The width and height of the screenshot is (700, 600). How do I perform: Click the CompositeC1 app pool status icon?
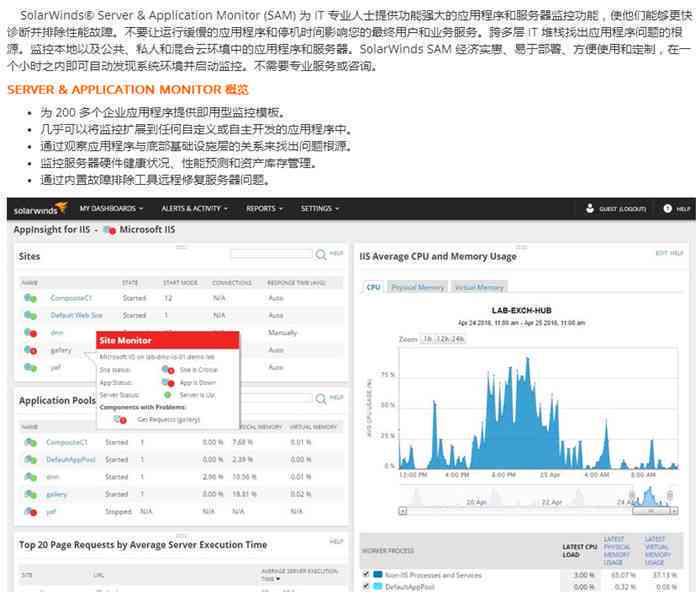30,444
